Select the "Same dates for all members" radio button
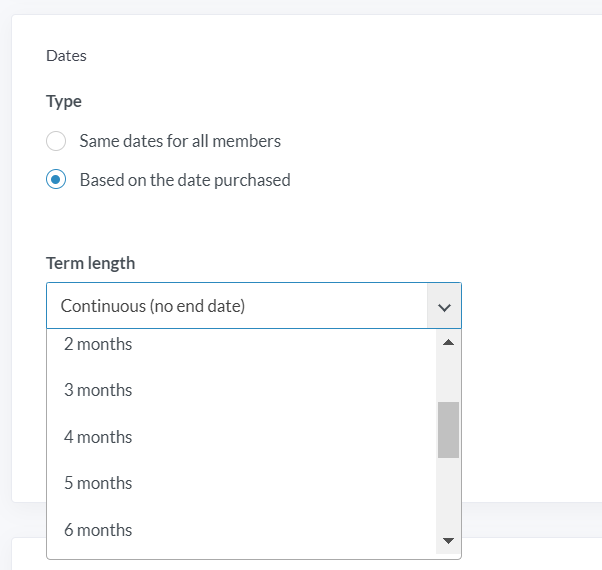602x570 pixels. click(x=56, y=141)
